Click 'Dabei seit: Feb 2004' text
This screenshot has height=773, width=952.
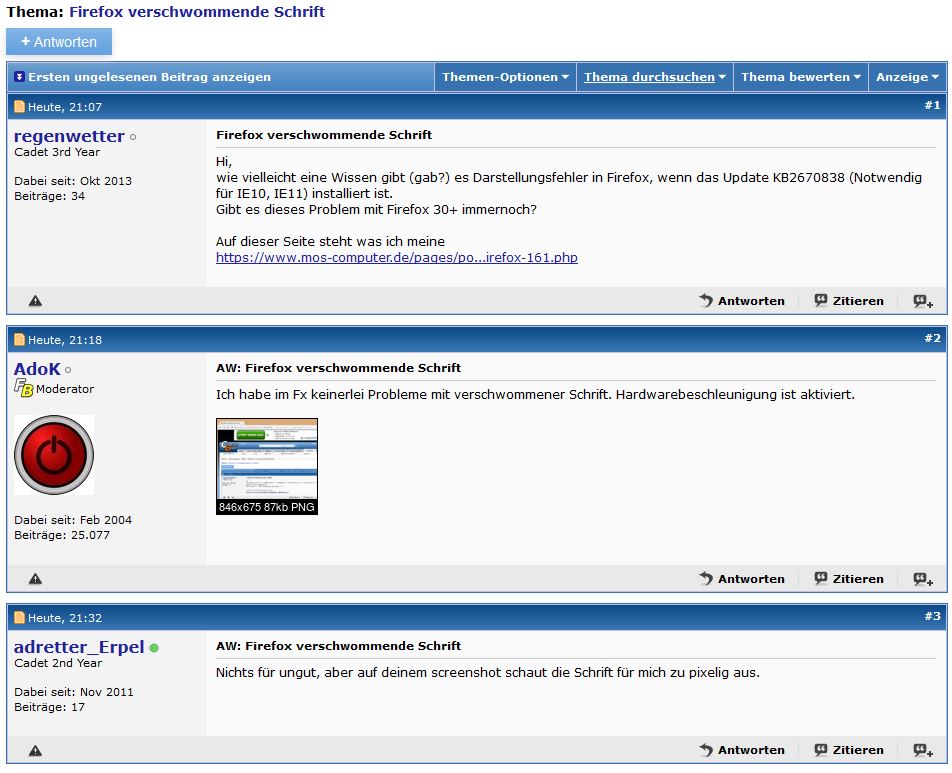coord(73,520)
